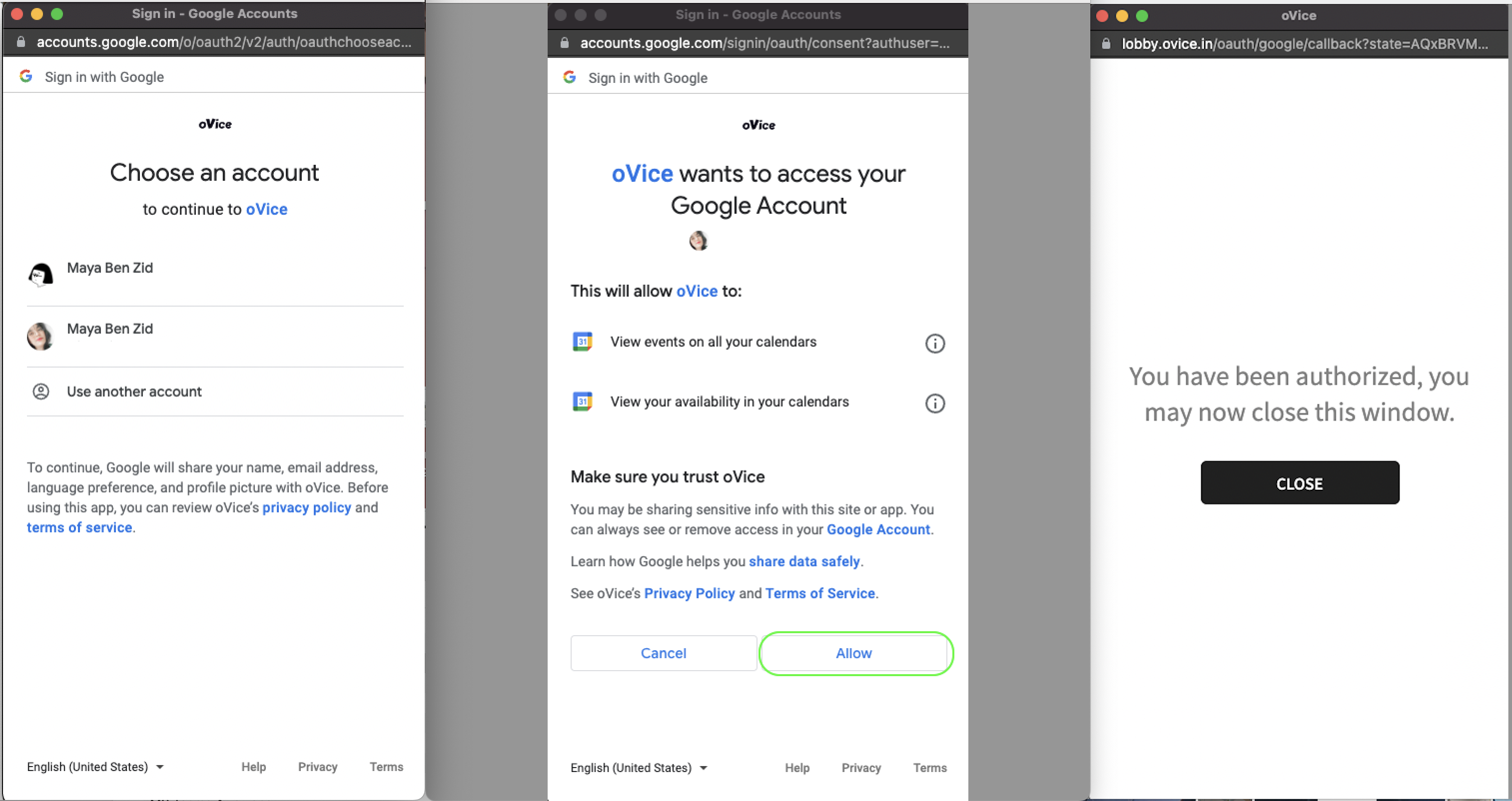Click Cancel button in consent window

pyautogui.click(x=663, y=653)
